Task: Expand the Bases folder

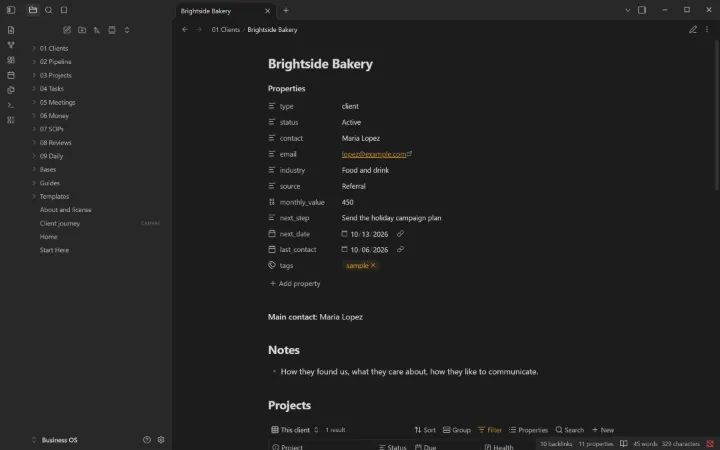Action: pyautogui.click(x=34, y=169)
